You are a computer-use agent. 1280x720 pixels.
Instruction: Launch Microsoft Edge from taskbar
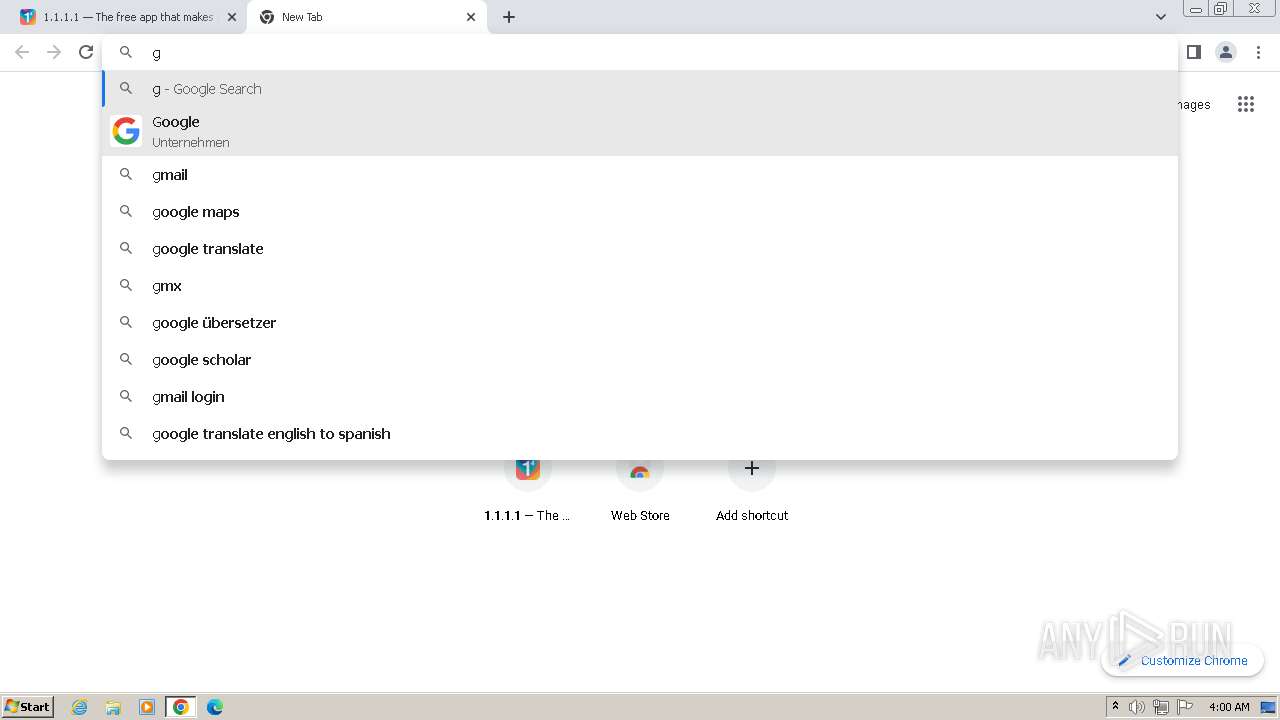pos(215,707)
